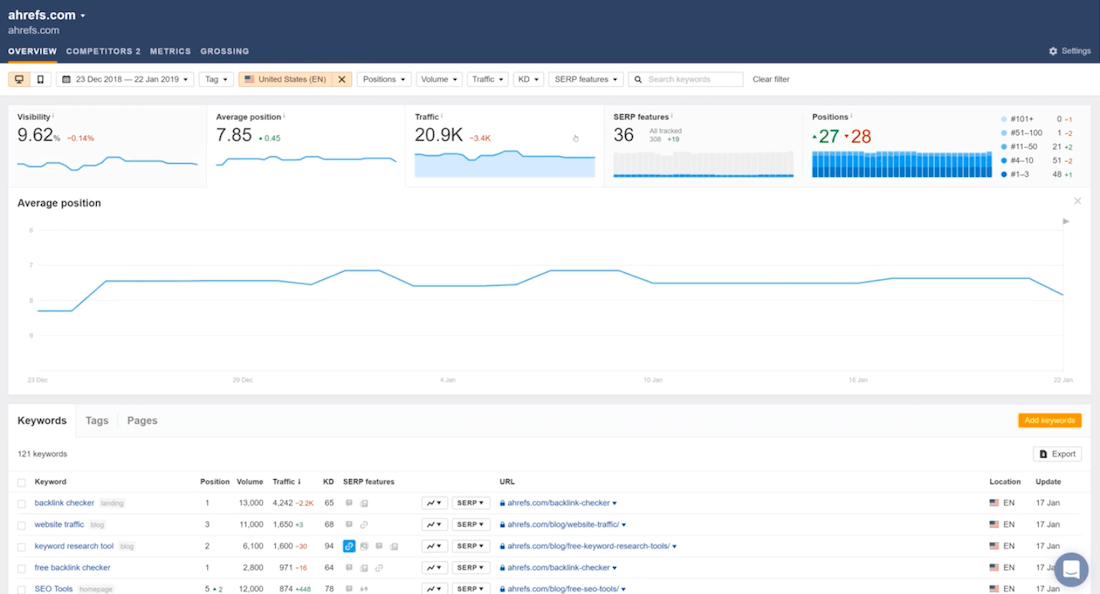The width and height of the screenshot is (1100, 594).
Task: Click second SERP icon for keyword research tool
Action: pyautogui.click(x=364, y=546)
